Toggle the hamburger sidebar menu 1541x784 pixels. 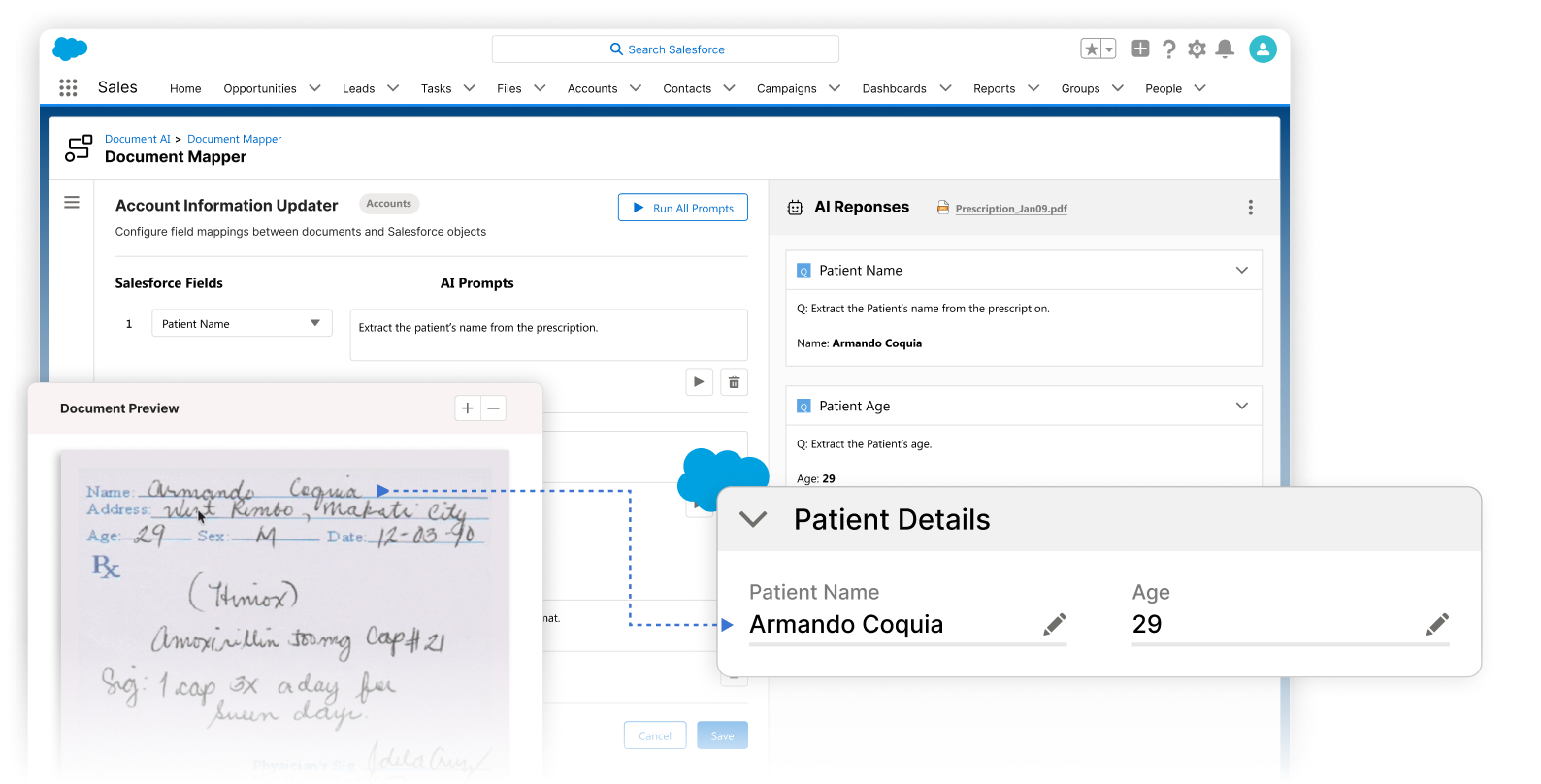(72, 203)
